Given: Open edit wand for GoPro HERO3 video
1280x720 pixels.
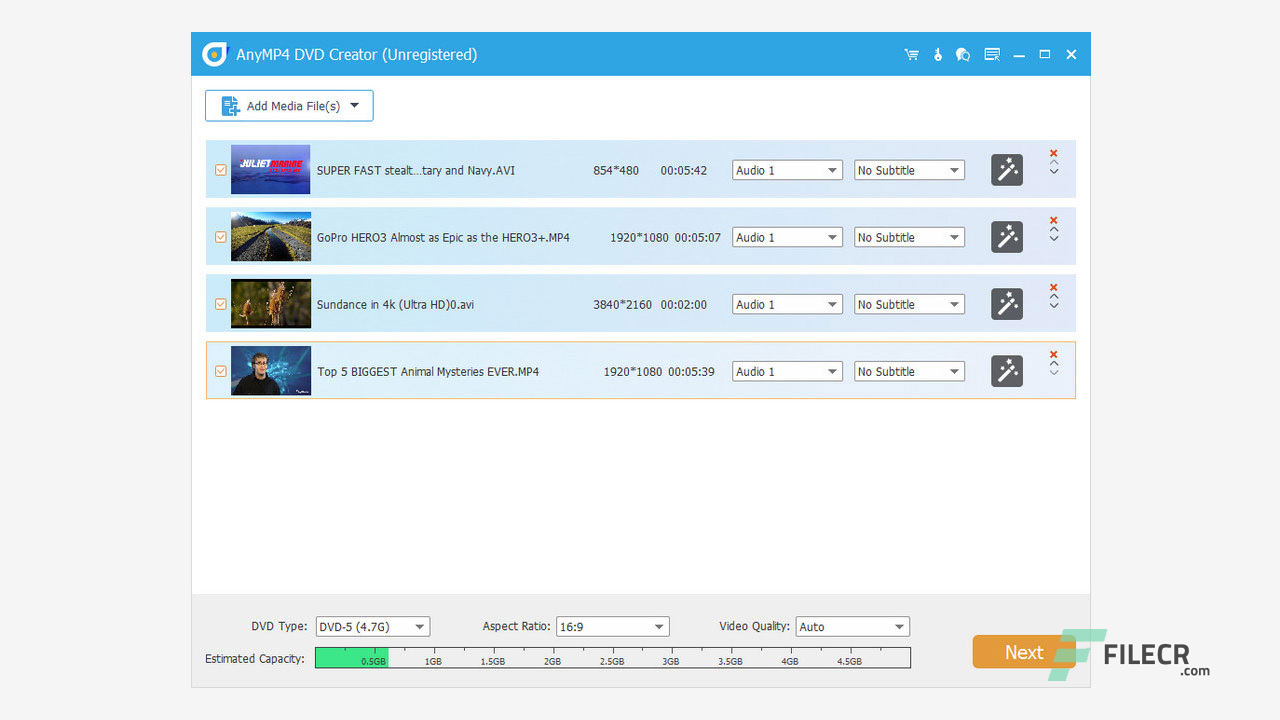Looking at the screenshot, I should tap(1007, 237).
